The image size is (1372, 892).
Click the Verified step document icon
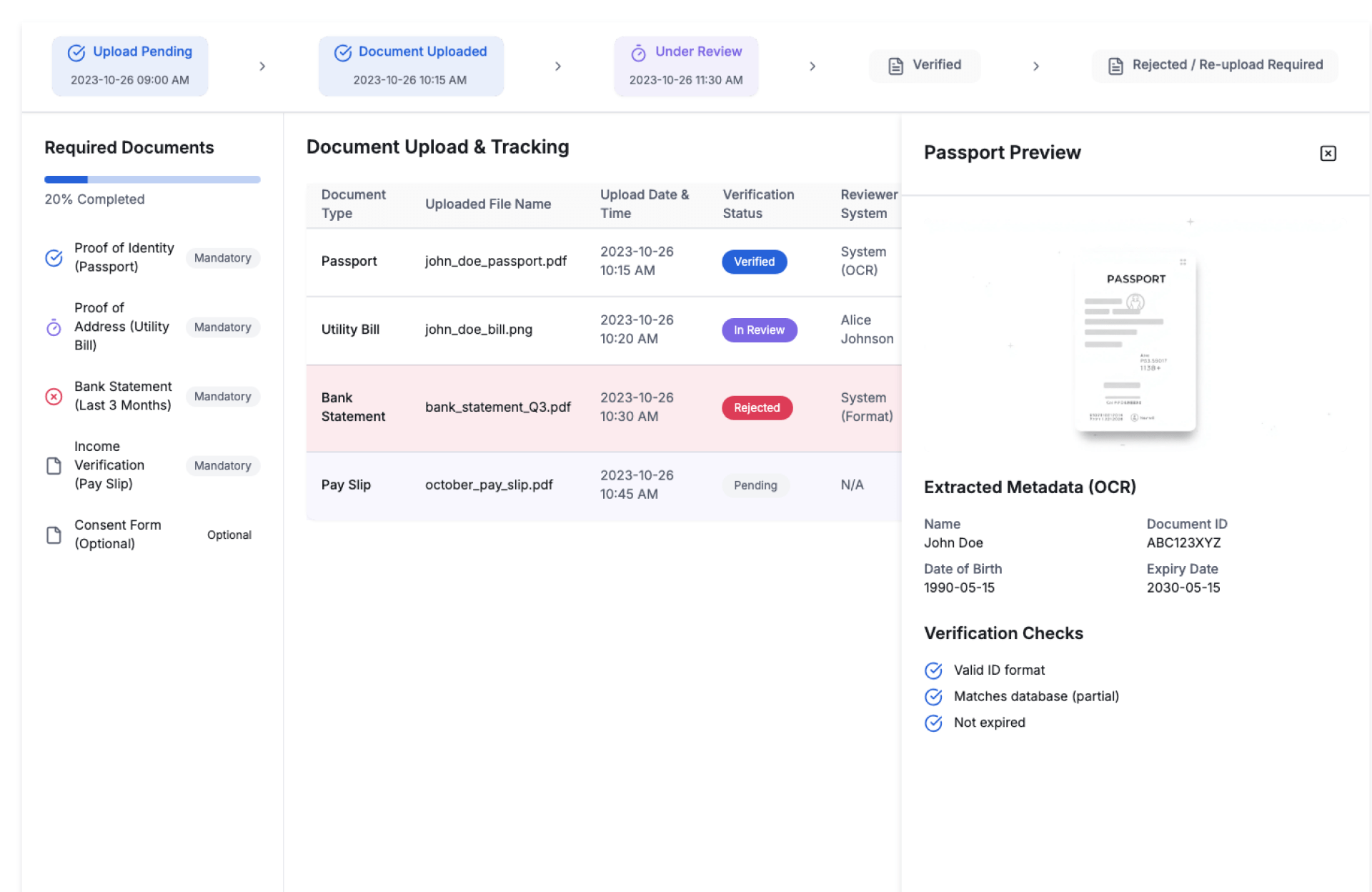click(895, 66)
